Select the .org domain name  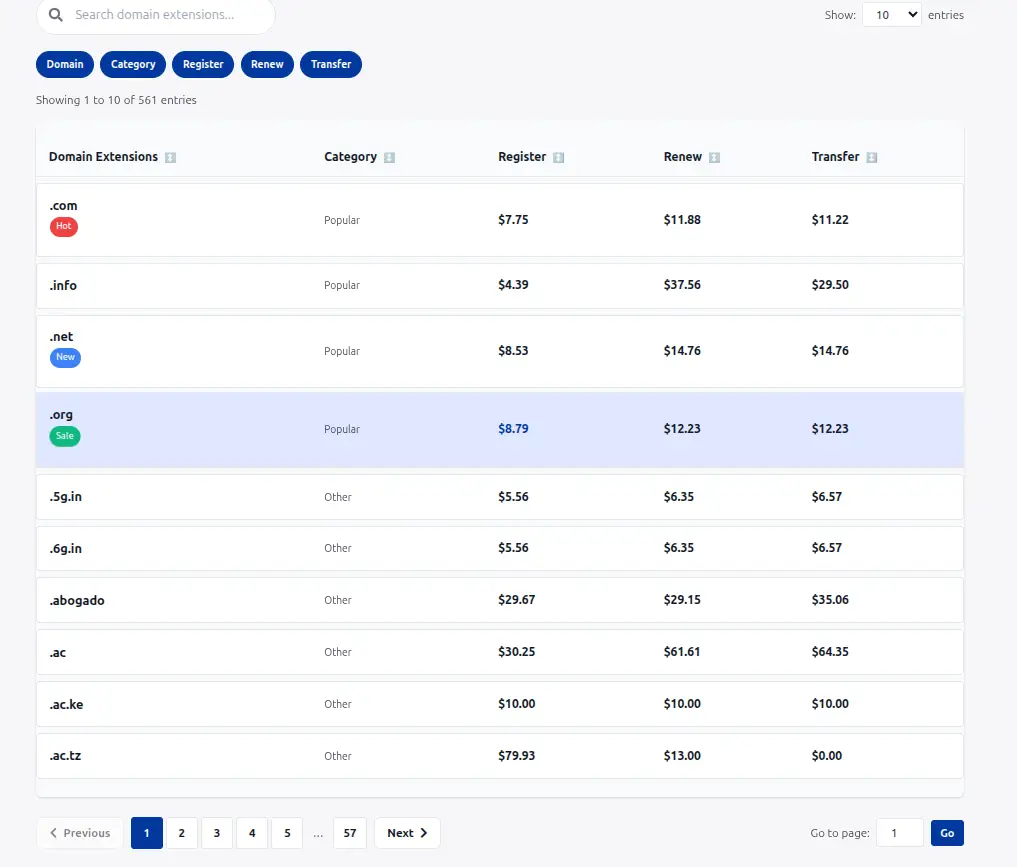coord(61,415)
